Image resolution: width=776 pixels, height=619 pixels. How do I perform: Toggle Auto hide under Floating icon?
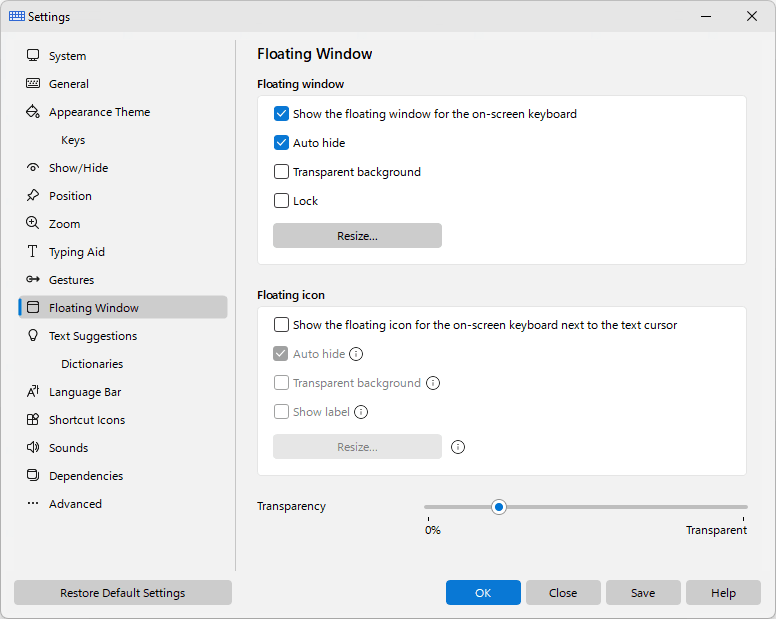coord(281,354)
